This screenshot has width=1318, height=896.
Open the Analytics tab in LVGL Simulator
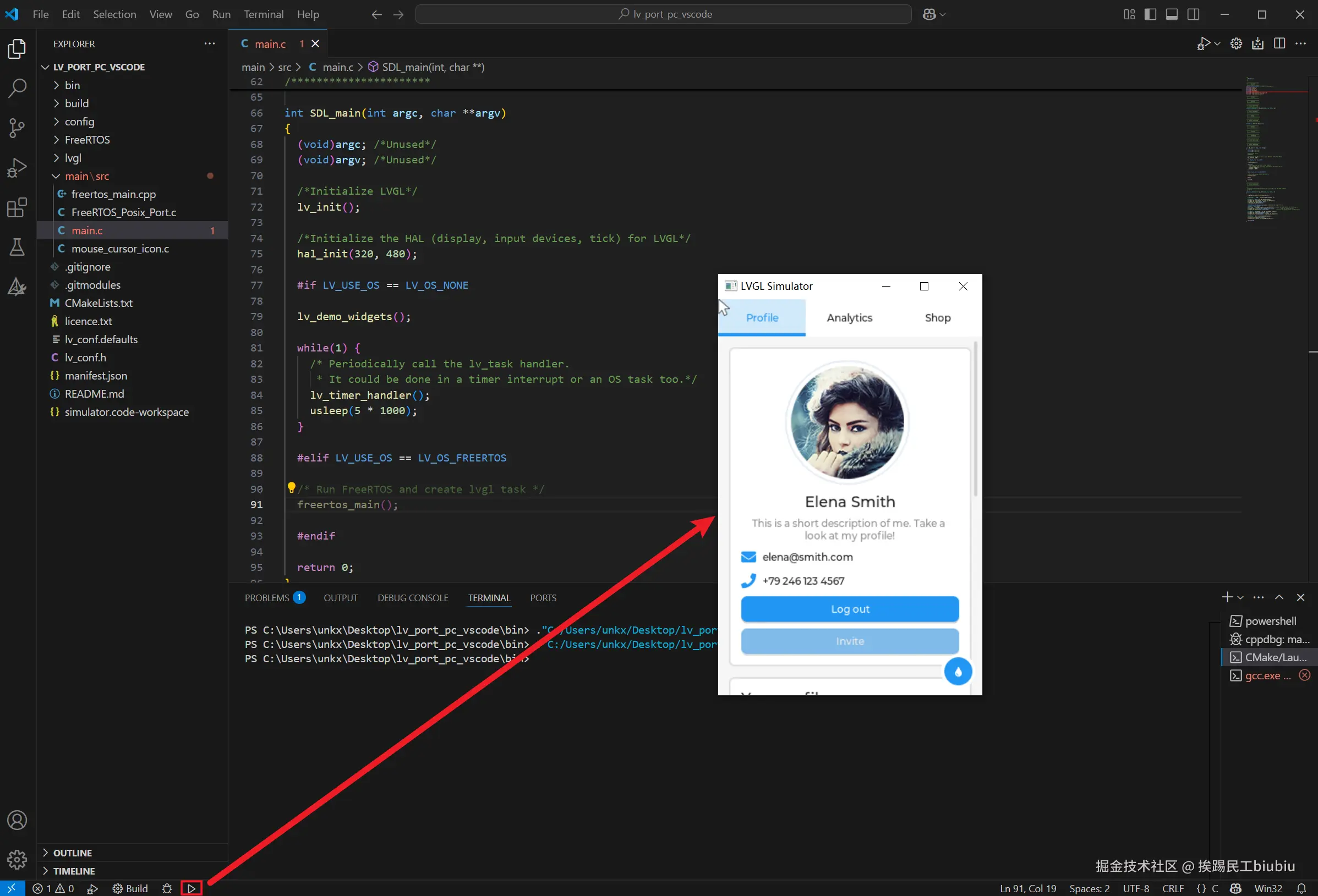pyautogui.click(x=849, y=318)
